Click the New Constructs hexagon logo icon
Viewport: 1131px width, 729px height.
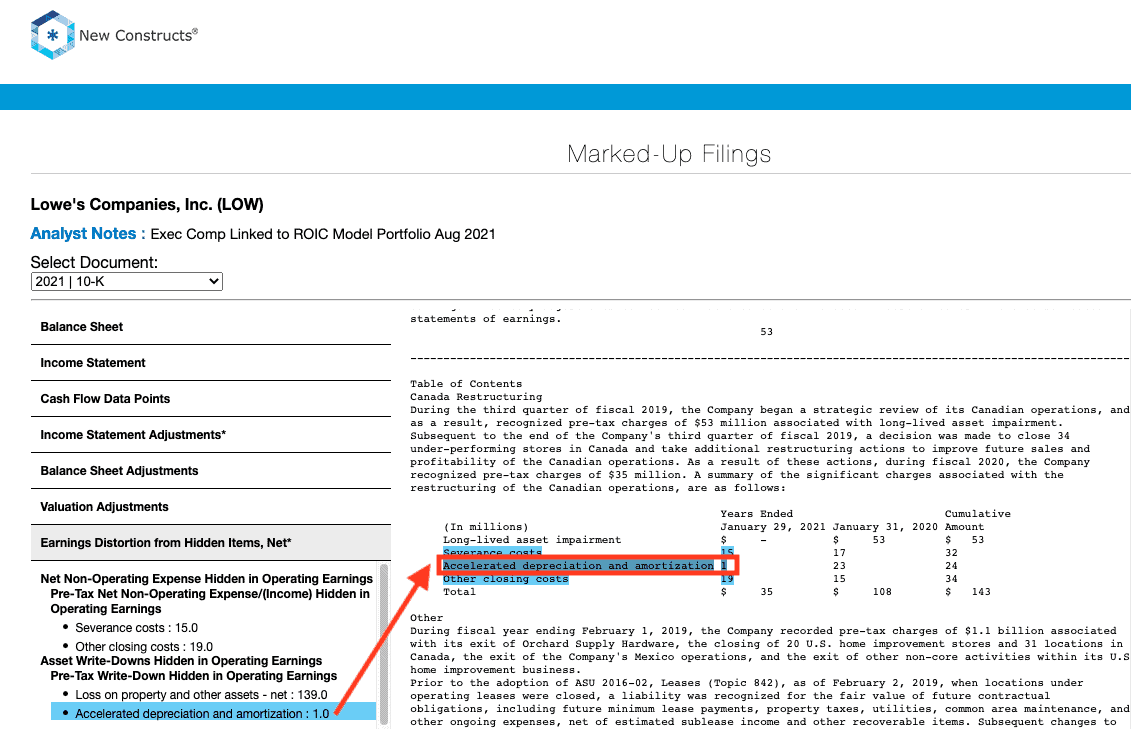coord(53,35)
